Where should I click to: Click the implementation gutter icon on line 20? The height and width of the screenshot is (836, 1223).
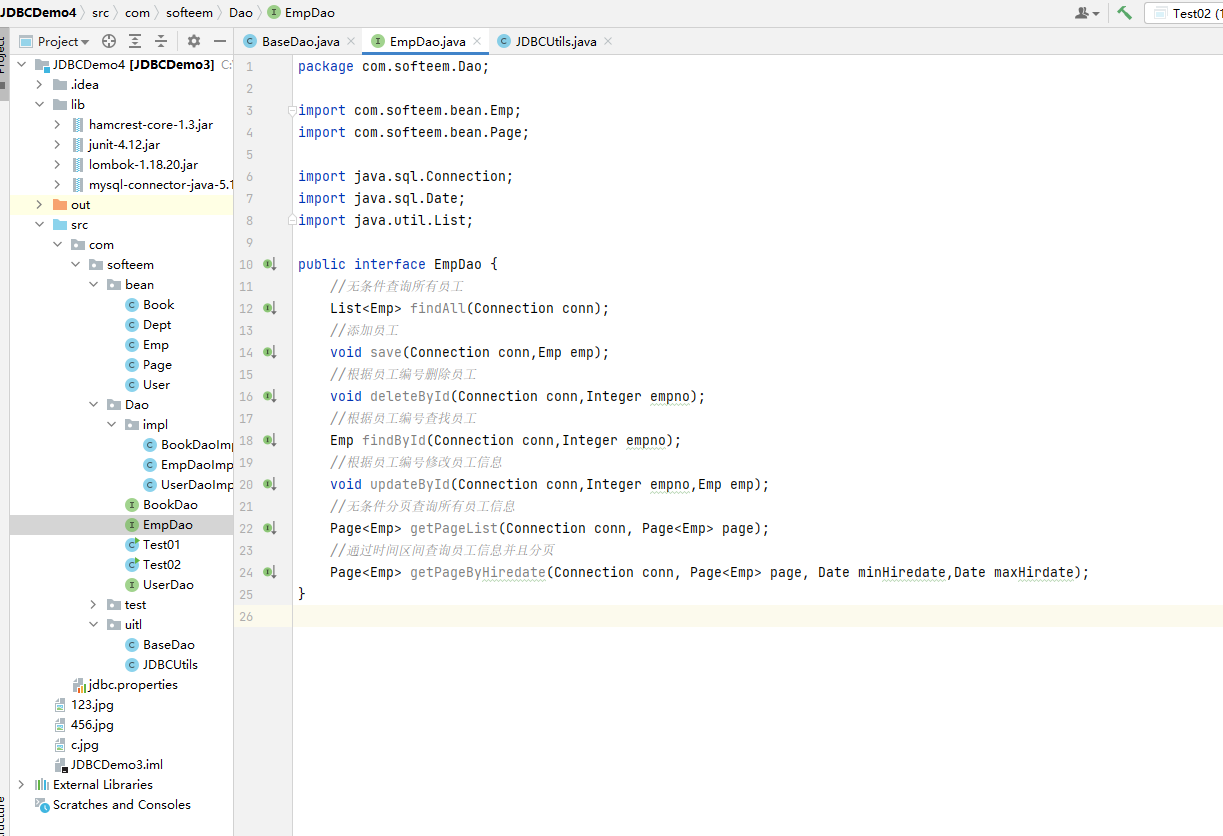pos(269,484)
